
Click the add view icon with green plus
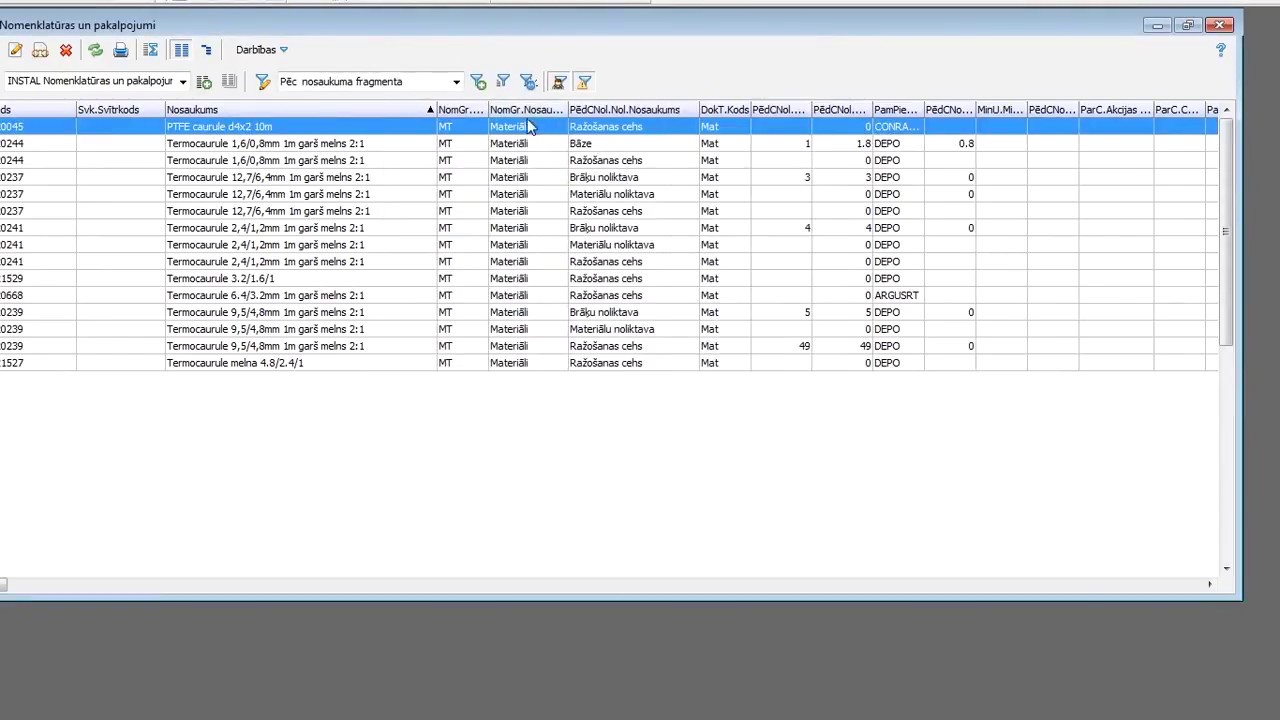click(x=204, y=82)
